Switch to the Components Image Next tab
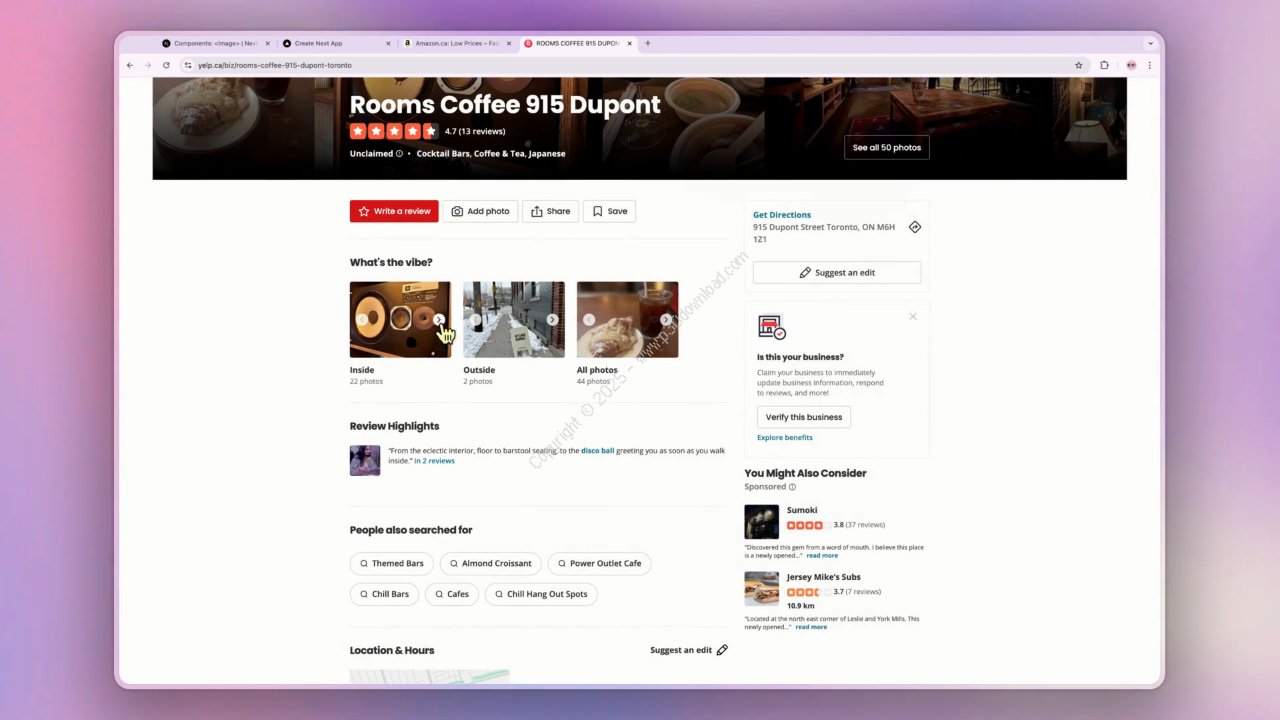The height and width of the screenshot is (720, 1280). pos(214,43)
